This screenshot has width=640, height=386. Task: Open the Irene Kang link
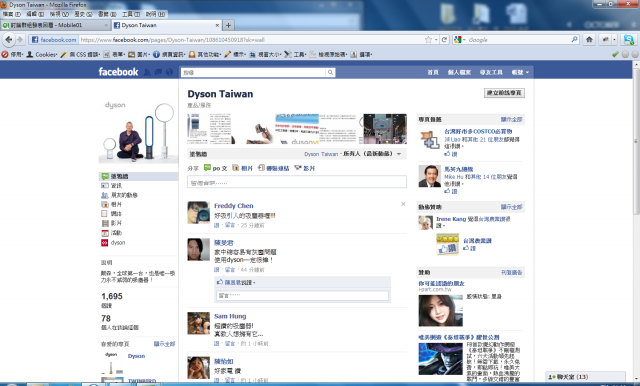[451, 219]
